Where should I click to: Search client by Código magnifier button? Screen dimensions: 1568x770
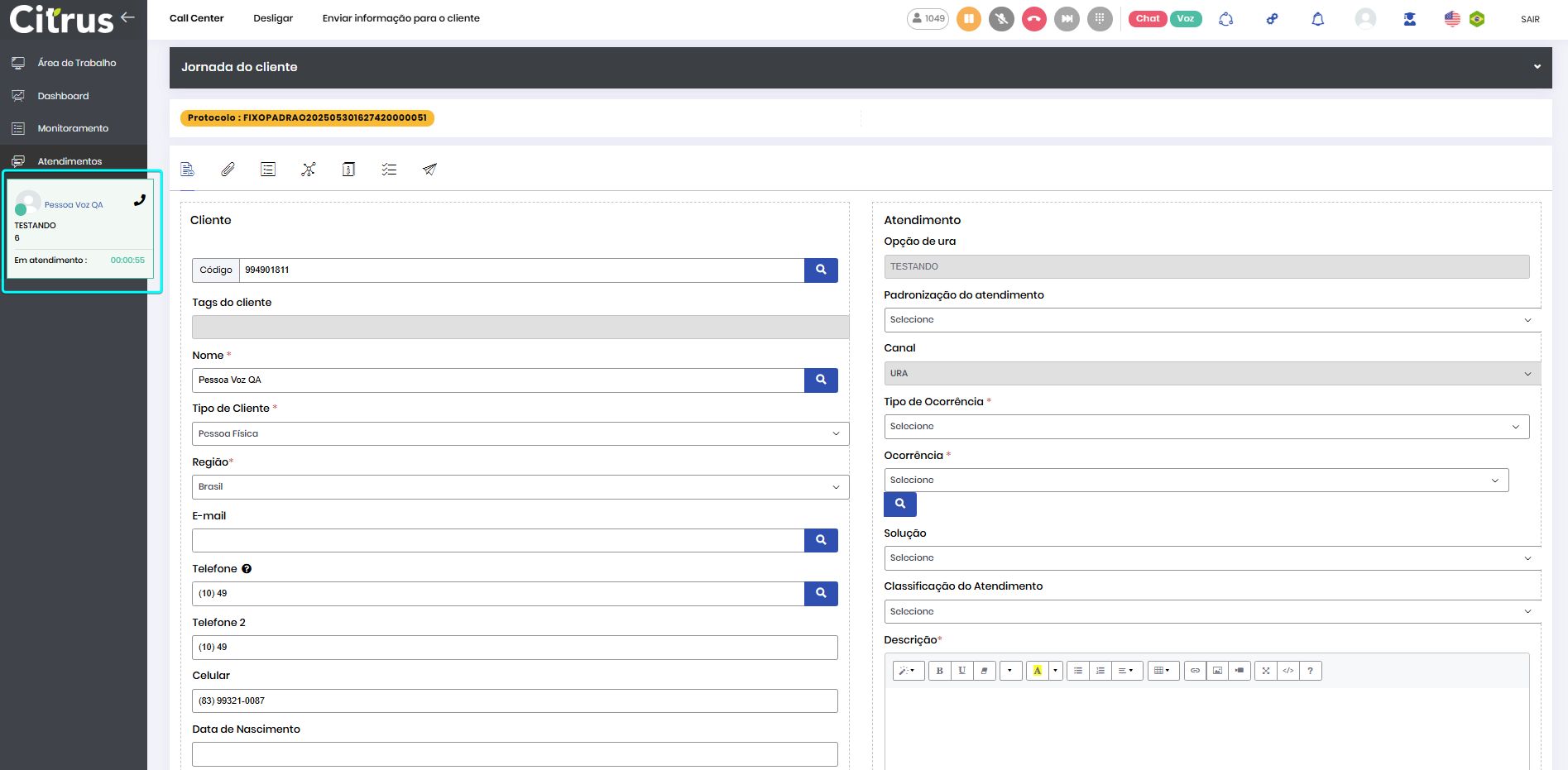820,270
